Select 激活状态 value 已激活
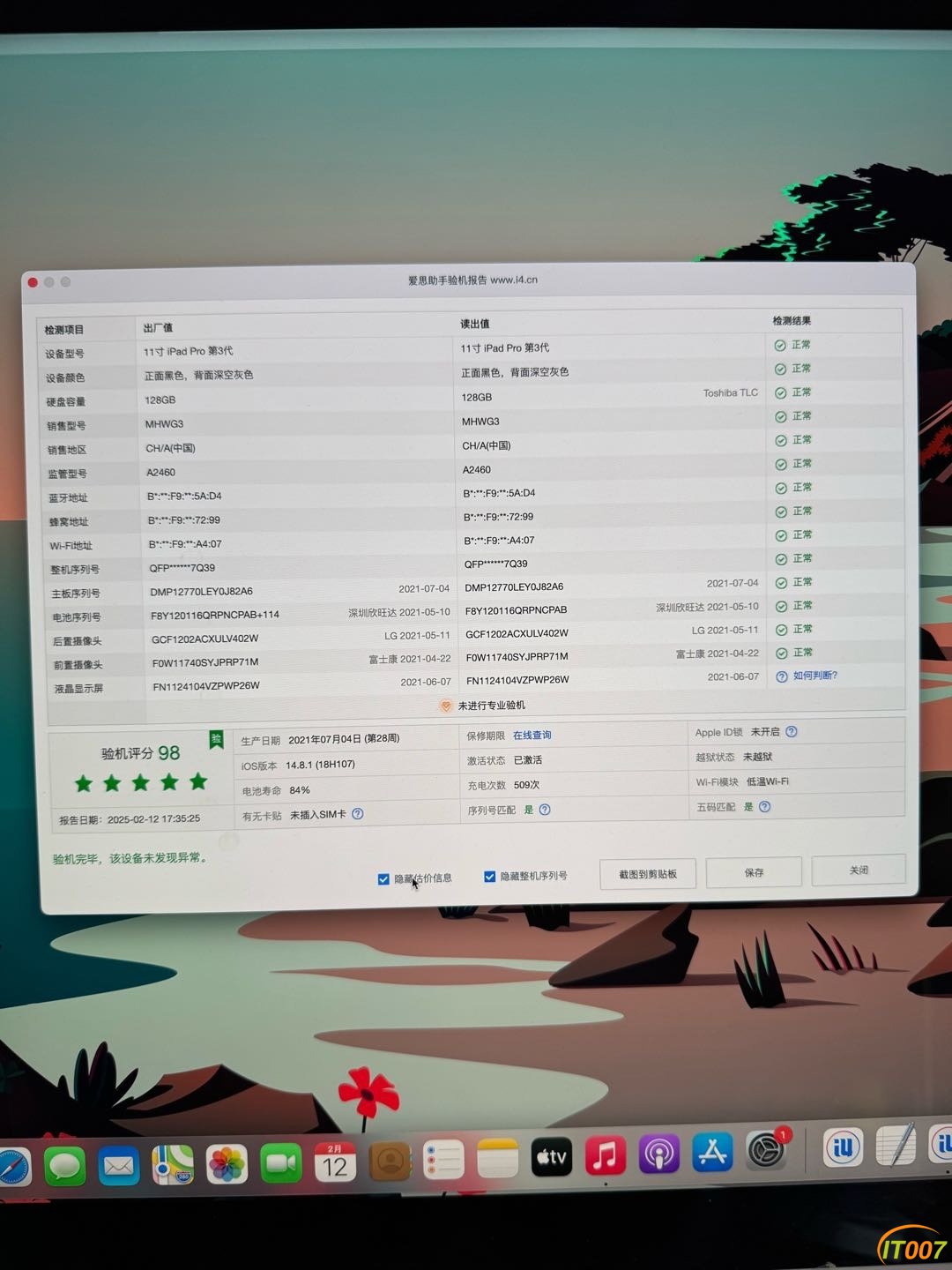The height and width of the screenshot is (1270, 952). (x=528, y=760)
